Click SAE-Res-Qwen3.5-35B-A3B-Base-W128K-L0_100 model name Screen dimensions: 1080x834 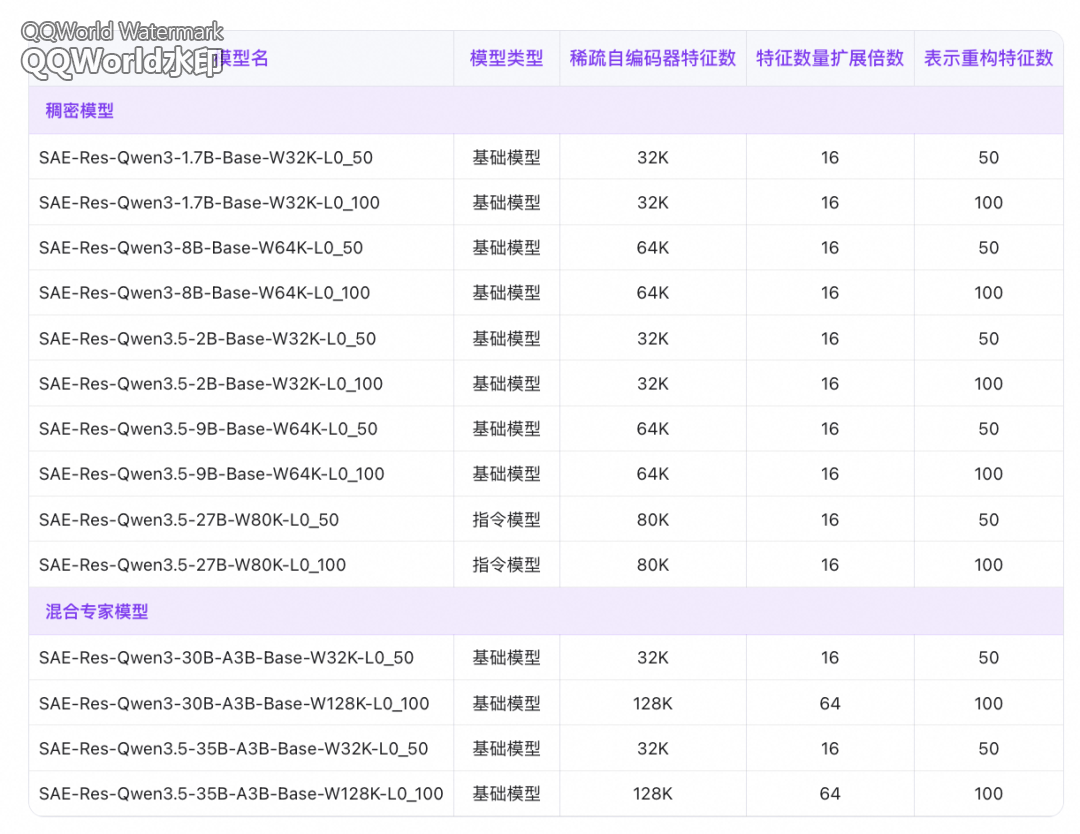(241, 793)
